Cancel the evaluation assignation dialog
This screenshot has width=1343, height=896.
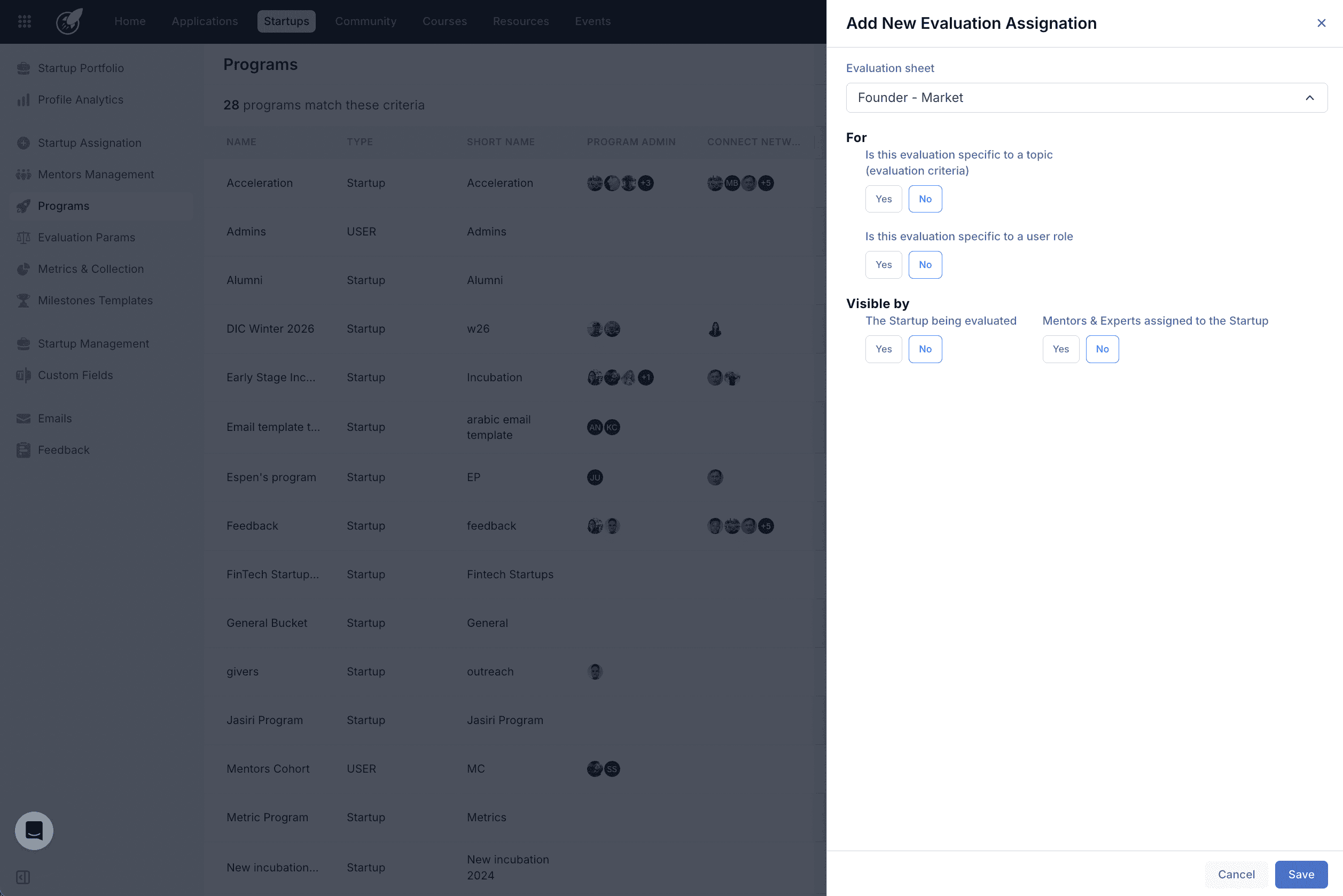tap(1236, 874)
